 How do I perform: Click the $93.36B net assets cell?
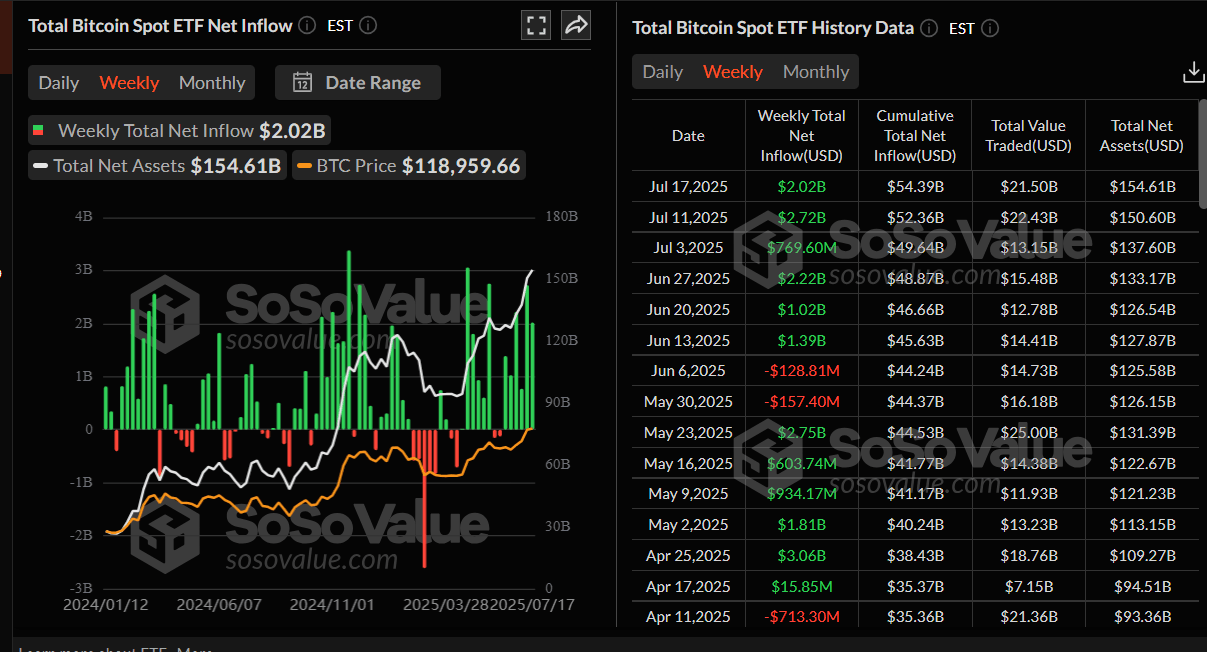click(x=1142, y=617)
